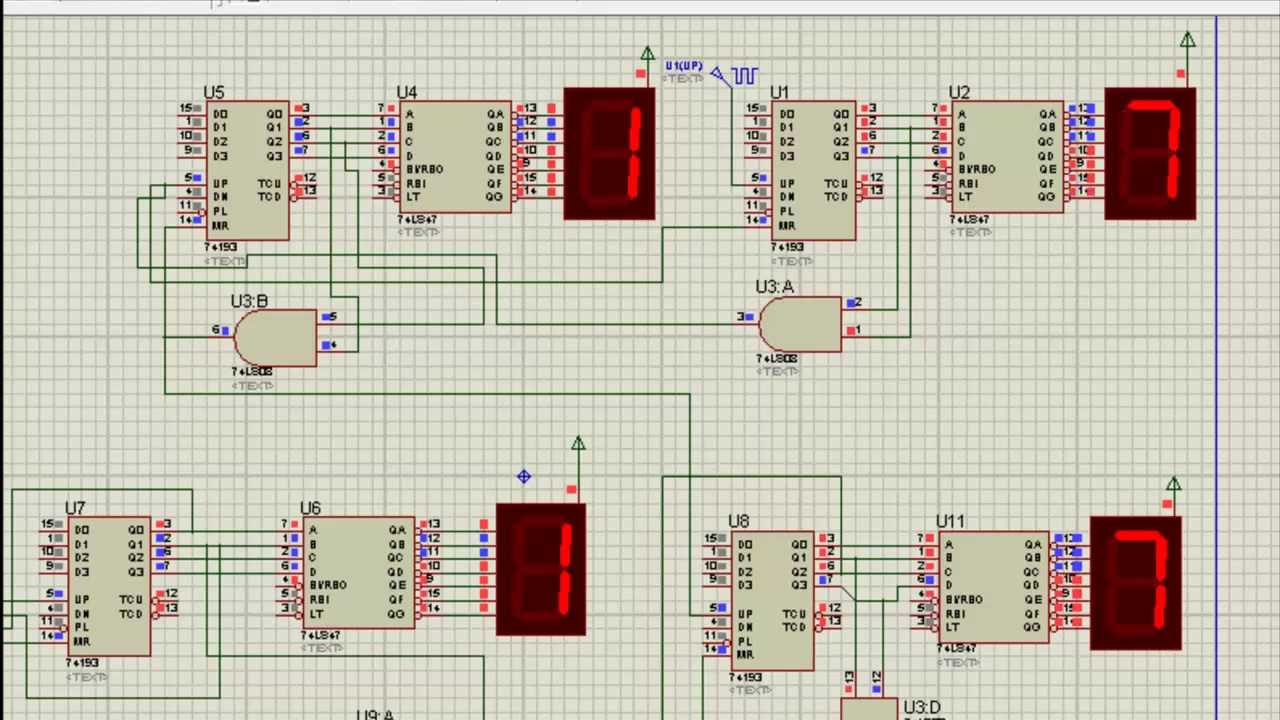Click the 74LS08 part value under U3:B
This screenshot has width=1280, height=720.
click(253, 372)
